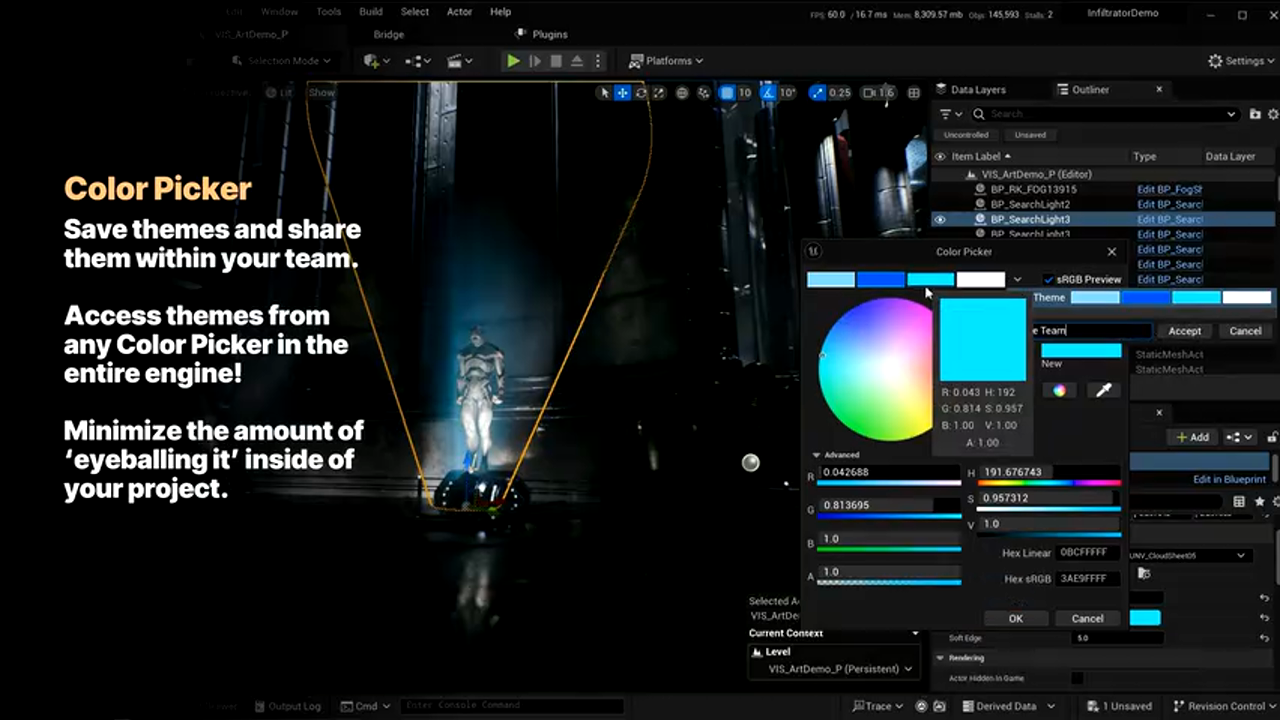Switch to the Data Layers tab
This screenshot has height=720, width=1280.
pos(977,89)
